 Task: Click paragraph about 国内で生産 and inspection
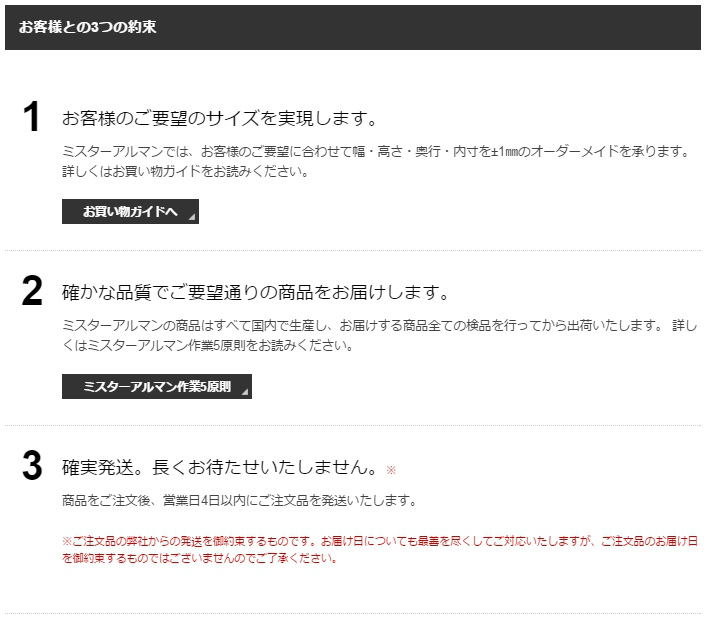coord(380,336)
